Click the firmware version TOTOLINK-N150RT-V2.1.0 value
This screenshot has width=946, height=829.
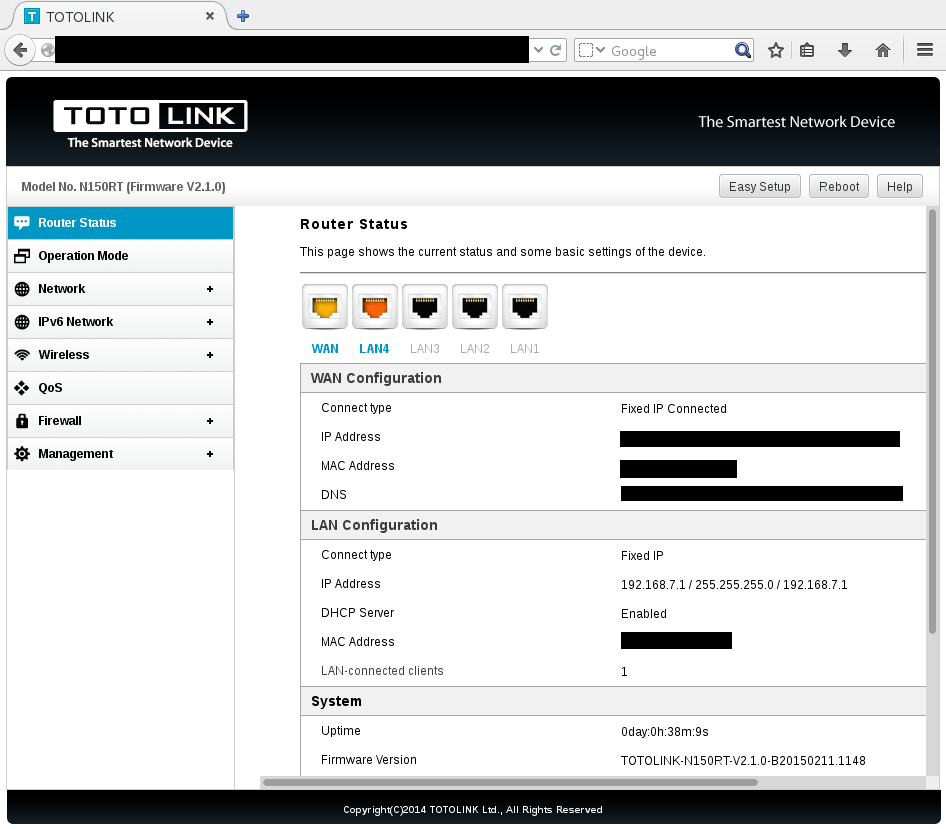pos(743,761)
